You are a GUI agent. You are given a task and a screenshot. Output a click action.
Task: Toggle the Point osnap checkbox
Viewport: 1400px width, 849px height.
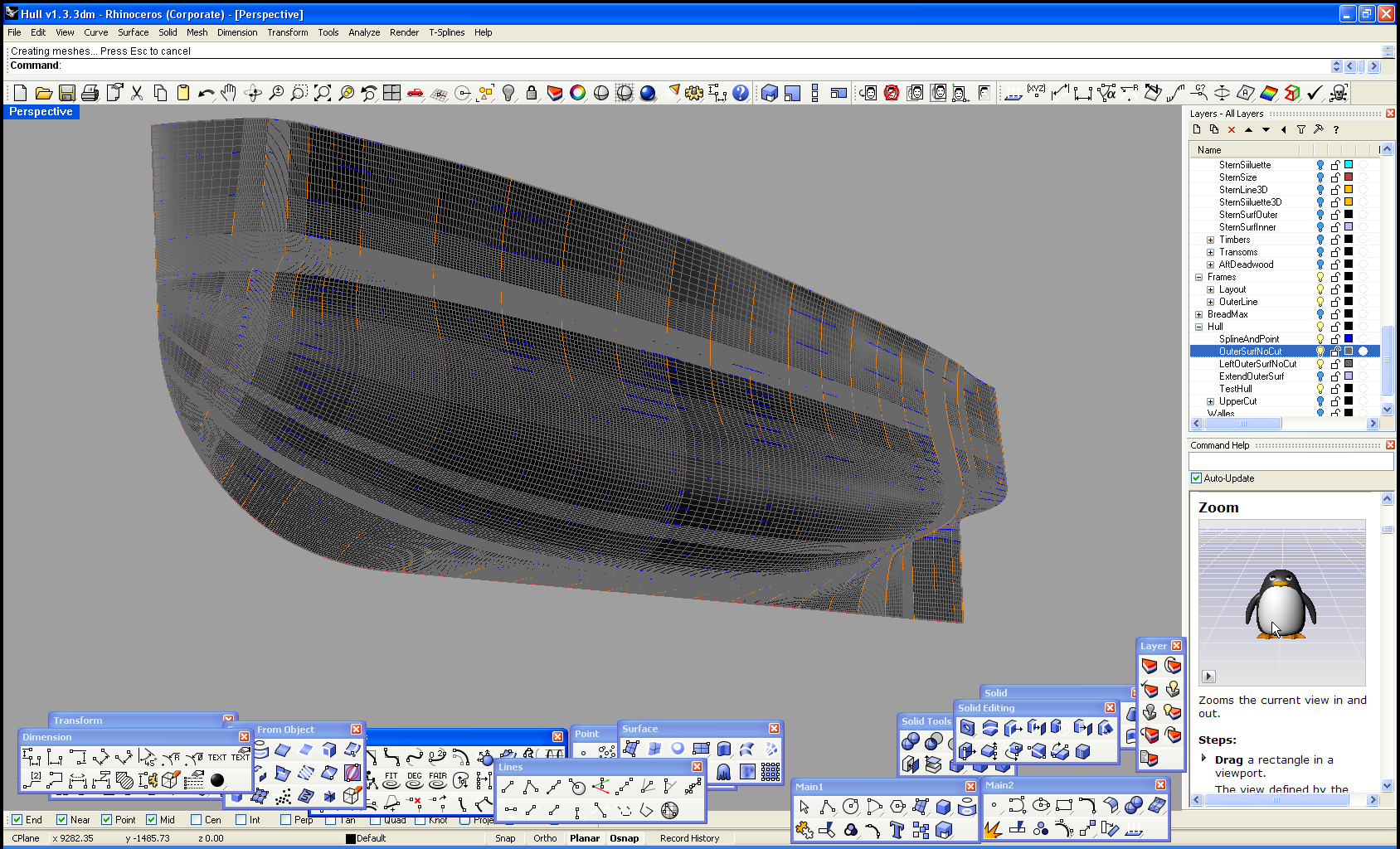pyautogui.click(x=106, y=820)
